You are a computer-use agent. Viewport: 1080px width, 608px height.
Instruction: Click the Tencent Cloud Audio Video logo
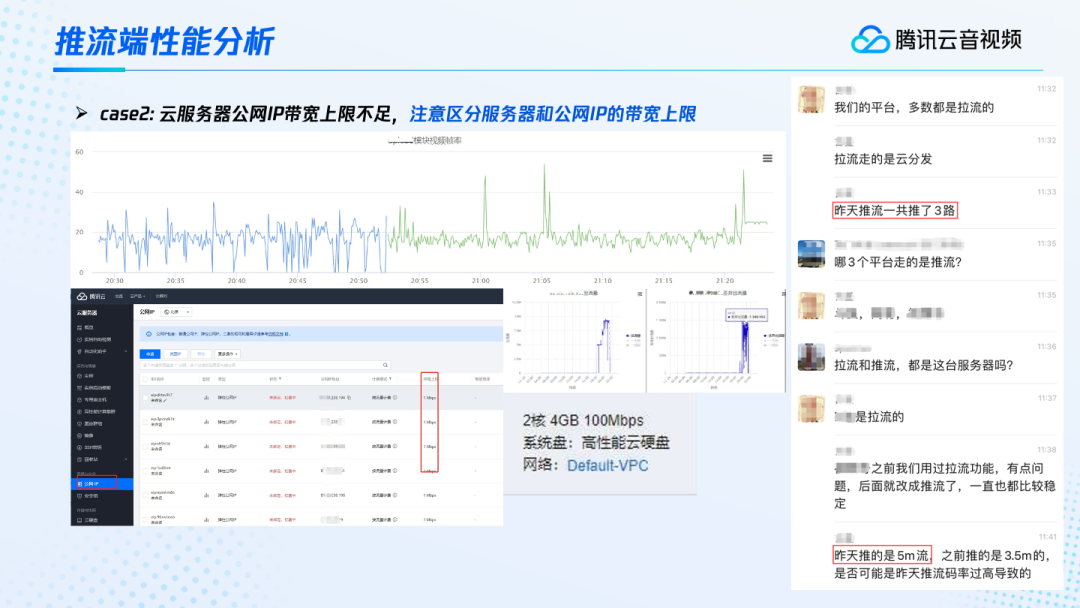pyautogui.click(x=936, y=39)
